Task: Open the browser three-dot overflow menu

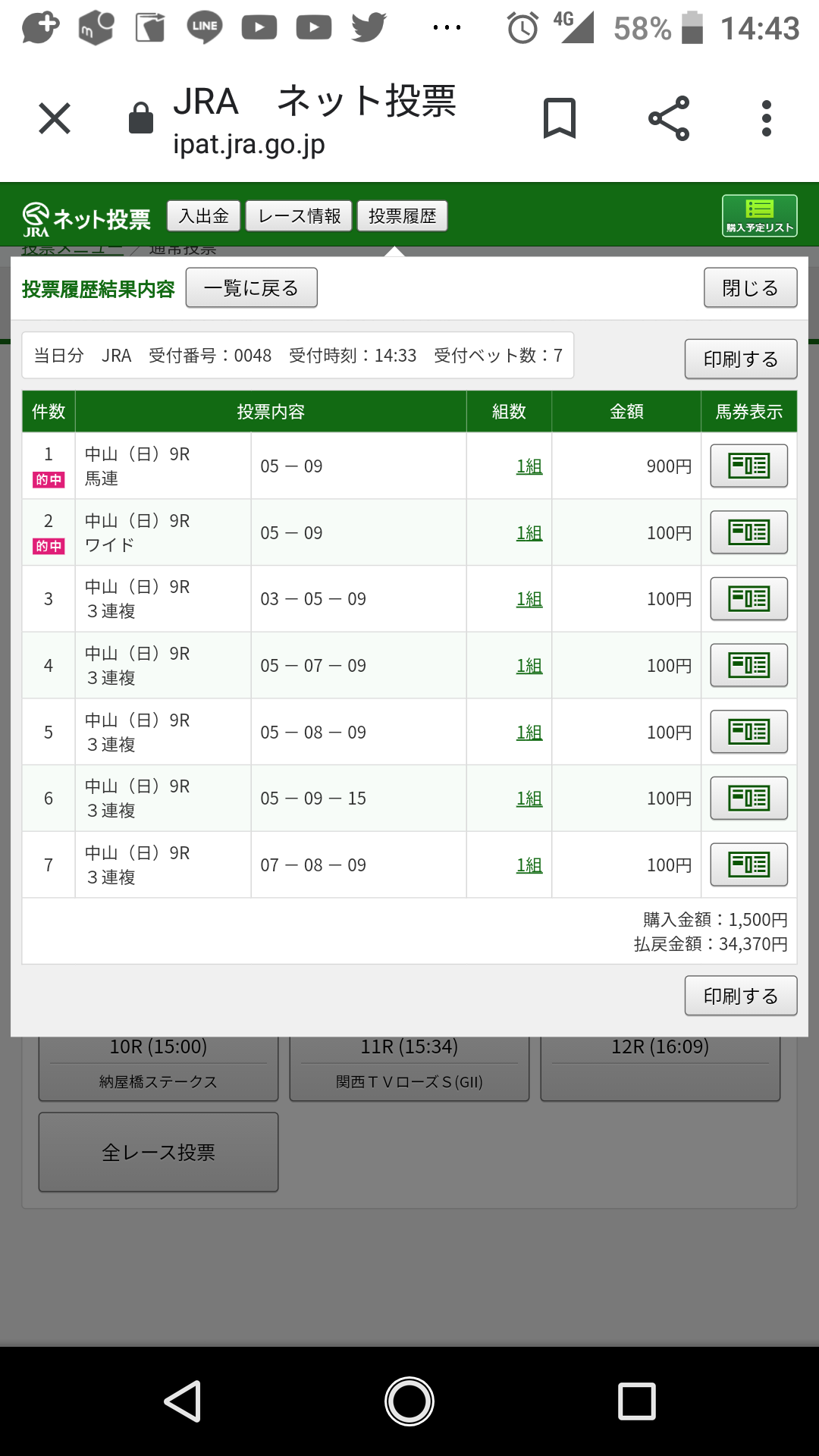Action: click(767, 118)
